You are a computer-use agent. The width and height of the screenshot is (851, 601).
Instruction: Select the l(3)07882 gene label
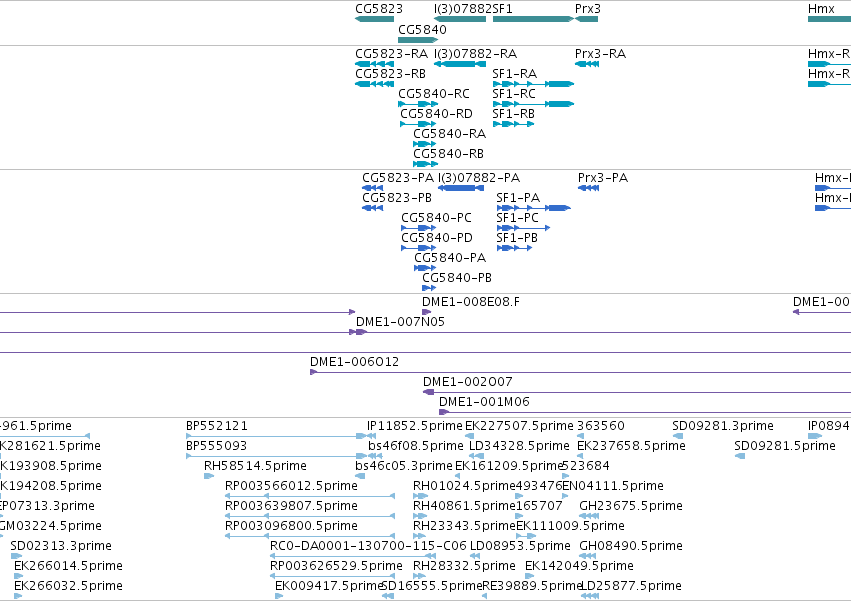tap(463, 9)
